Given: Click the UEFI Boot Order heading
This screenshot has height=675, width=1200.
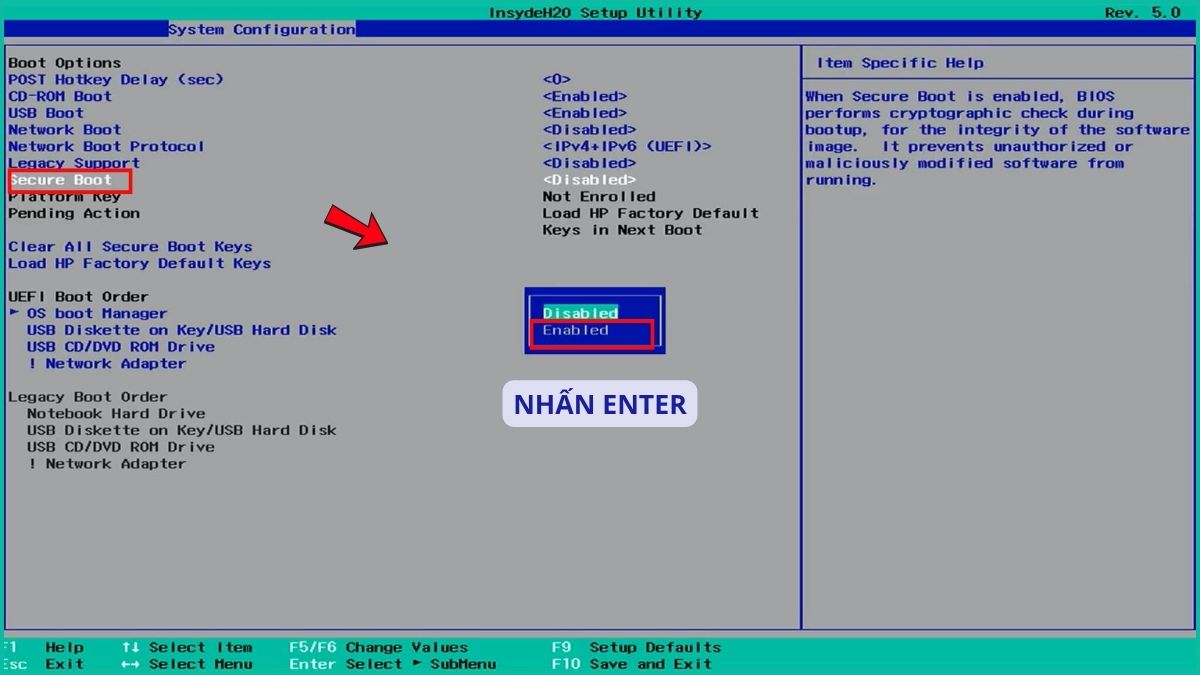Looking at the screenshot, I should click(78, 297).
